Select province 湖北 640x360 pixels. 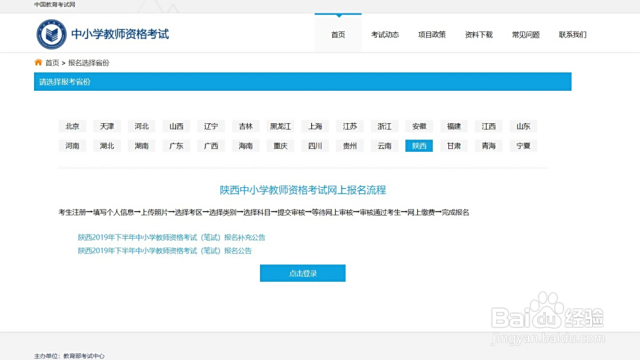tap(107, 146)
